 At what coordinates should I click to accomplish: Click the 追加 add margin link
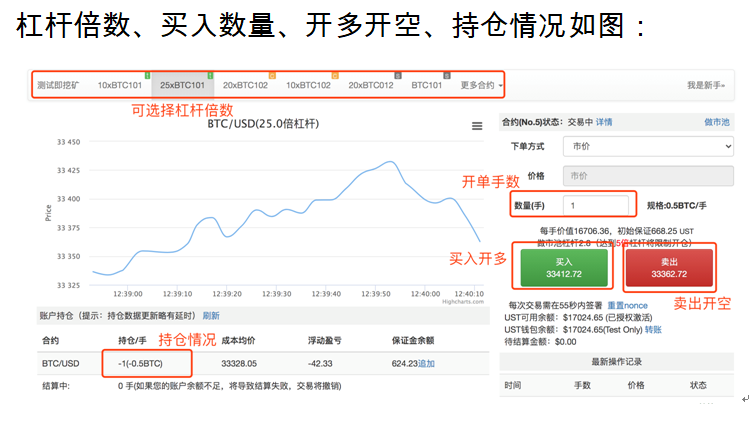426,364
